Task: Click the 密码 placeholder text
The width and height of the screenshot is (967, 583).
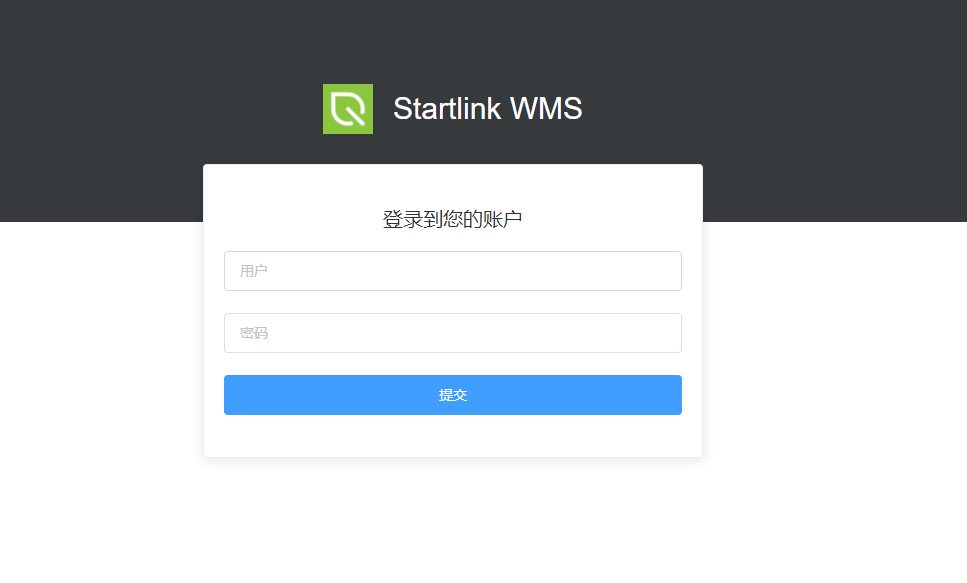Action: [x=253, y=333]
